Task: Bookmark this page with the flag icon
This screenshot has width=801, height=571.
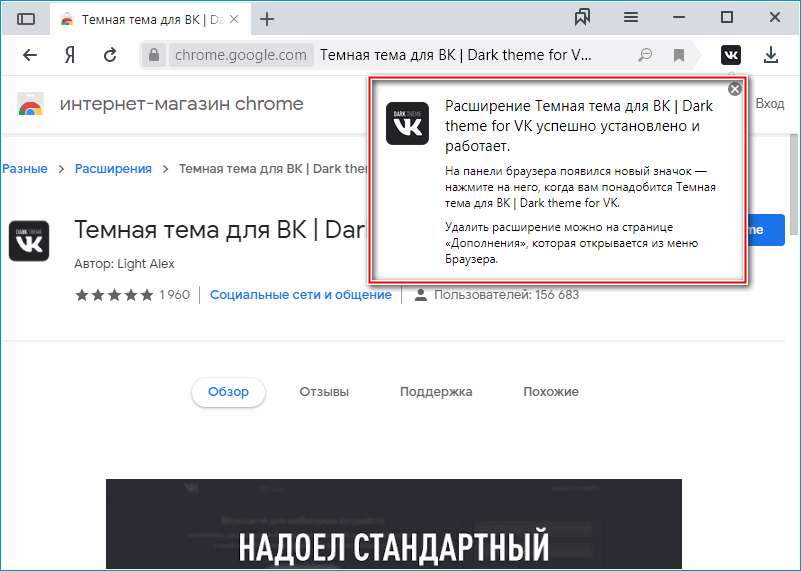Action: coord(679,55)
